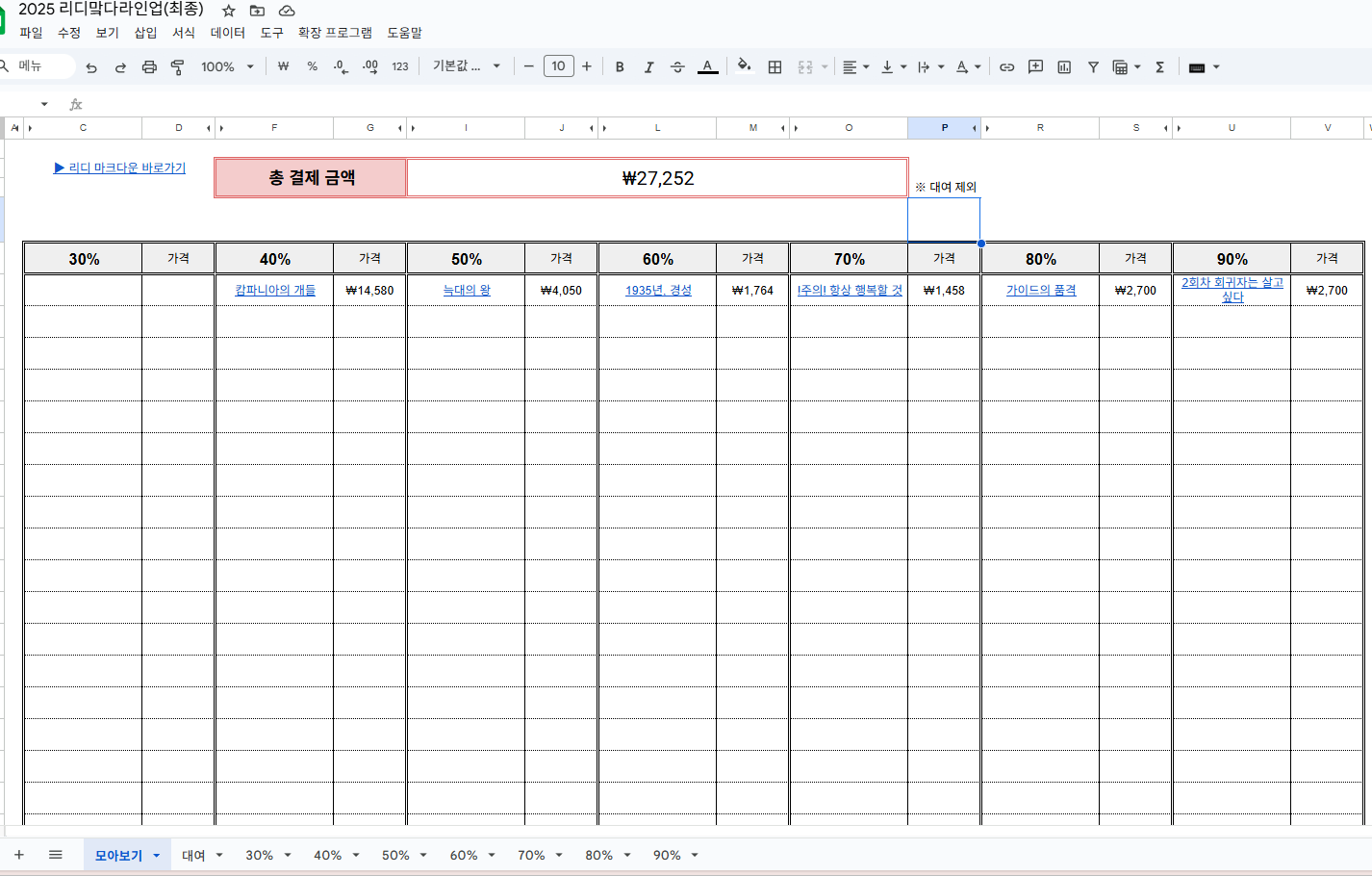Click the undo icon in toolbar

pos(91,67)
